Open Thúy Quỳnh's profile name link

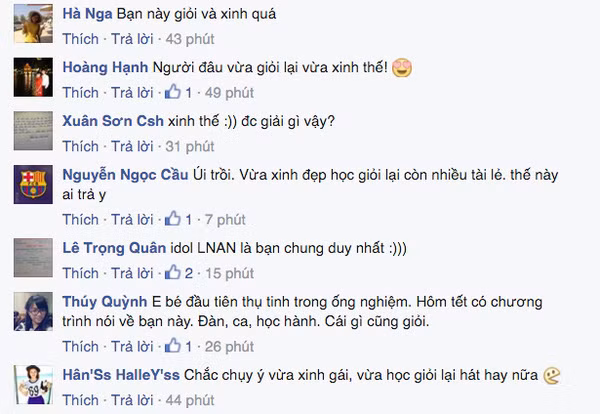point(105,302)
